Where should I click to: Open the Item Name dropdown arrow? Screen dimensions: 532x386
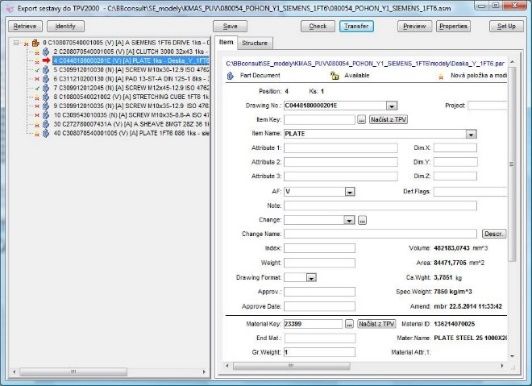click(471, 134)
